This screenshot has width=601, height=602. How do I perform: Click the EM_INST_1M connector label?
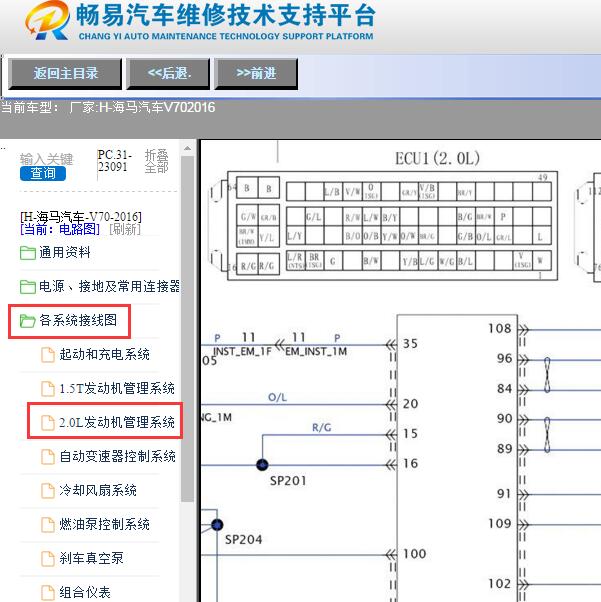pyautogui.click(x=316, y=351)
